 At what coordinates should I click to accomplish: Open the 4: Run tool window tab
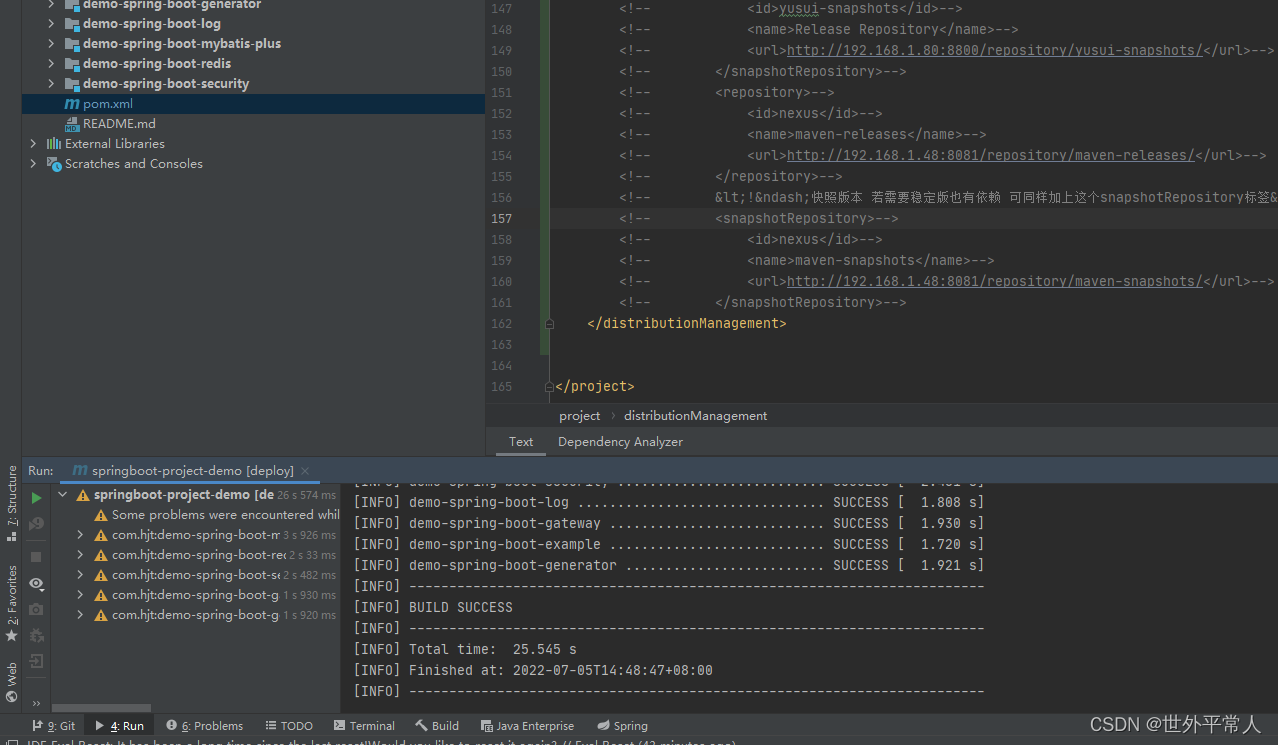(x=119, y=726)
